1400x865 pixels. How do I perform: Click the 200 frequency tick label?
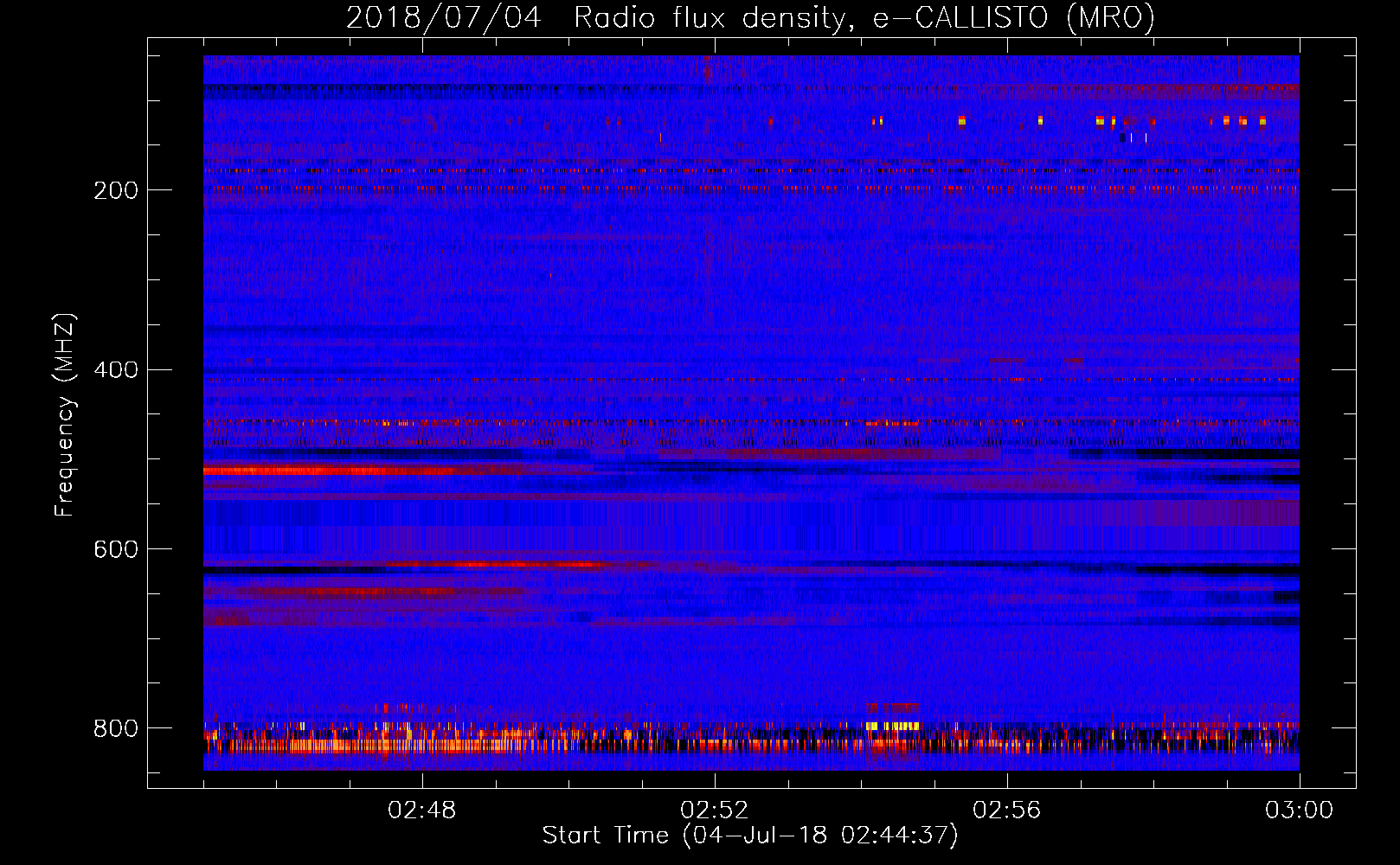[x=116, y=190]
